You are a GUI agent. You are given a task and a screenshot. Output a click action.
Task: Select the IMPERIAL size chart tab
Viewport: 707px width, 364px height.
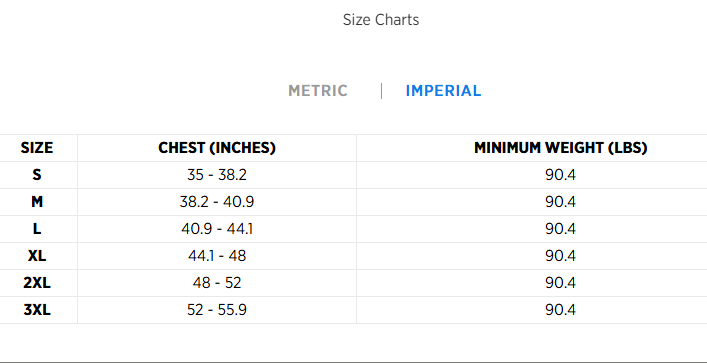443,91
